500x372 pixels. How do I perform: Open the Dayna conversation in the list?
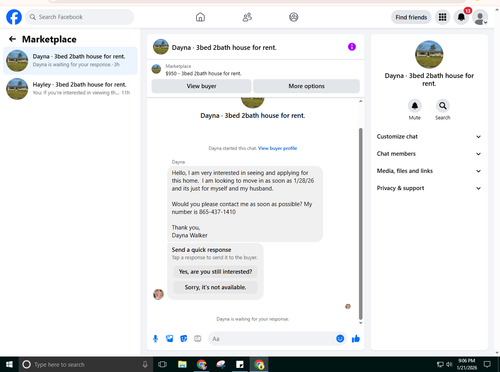tap(70, 61)
